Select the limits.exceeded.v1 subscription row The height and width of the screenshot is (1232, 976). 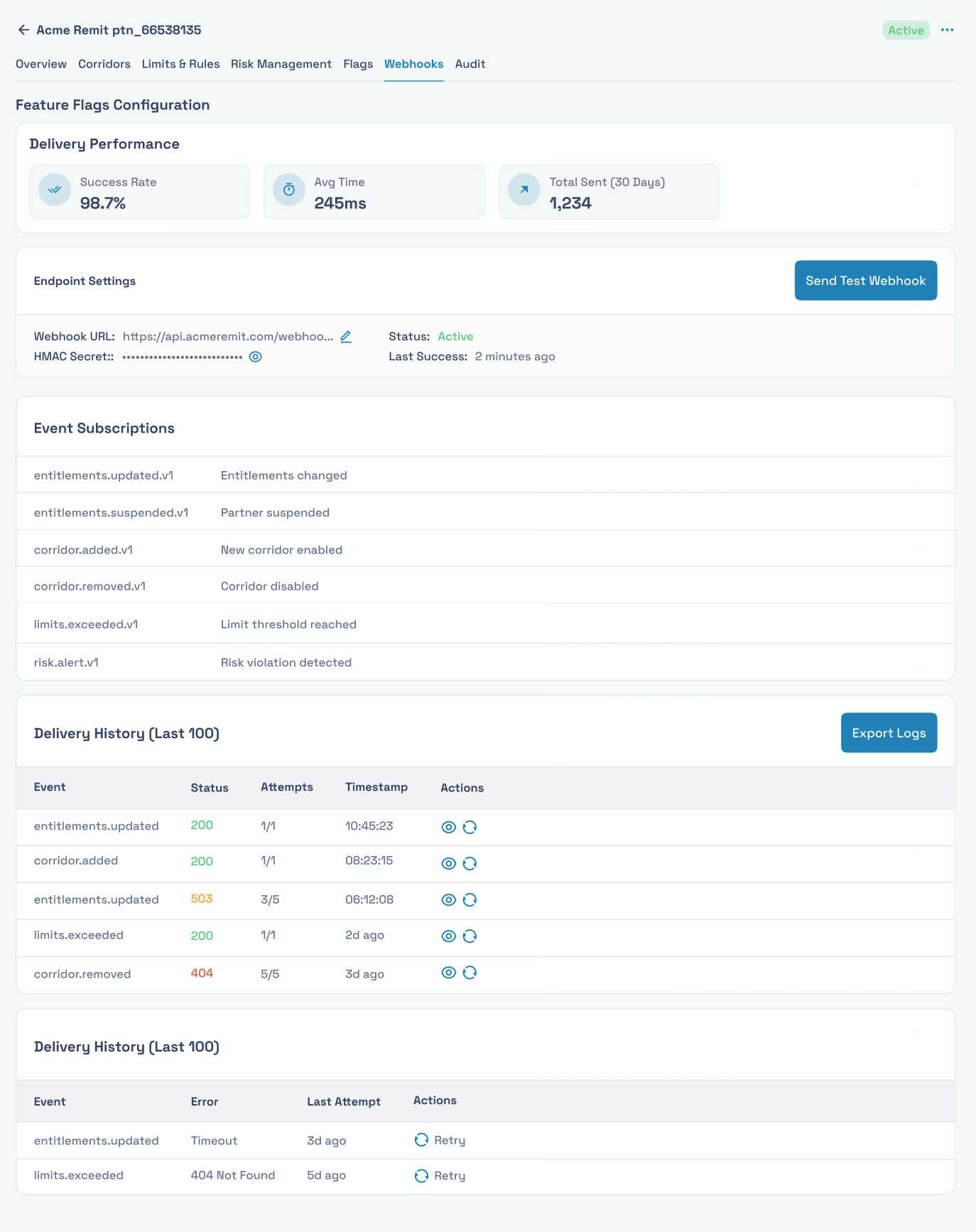click(485, 624)
